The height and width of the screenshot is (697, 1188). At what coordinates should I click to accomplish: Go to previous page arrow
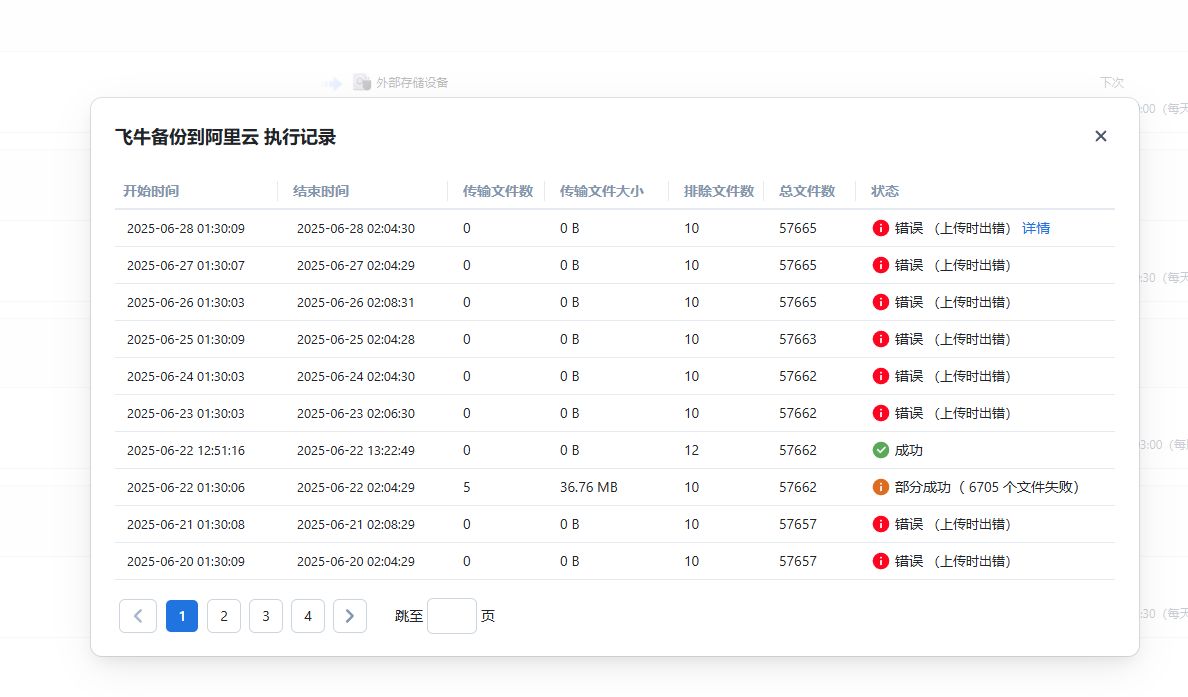[138, 616]
